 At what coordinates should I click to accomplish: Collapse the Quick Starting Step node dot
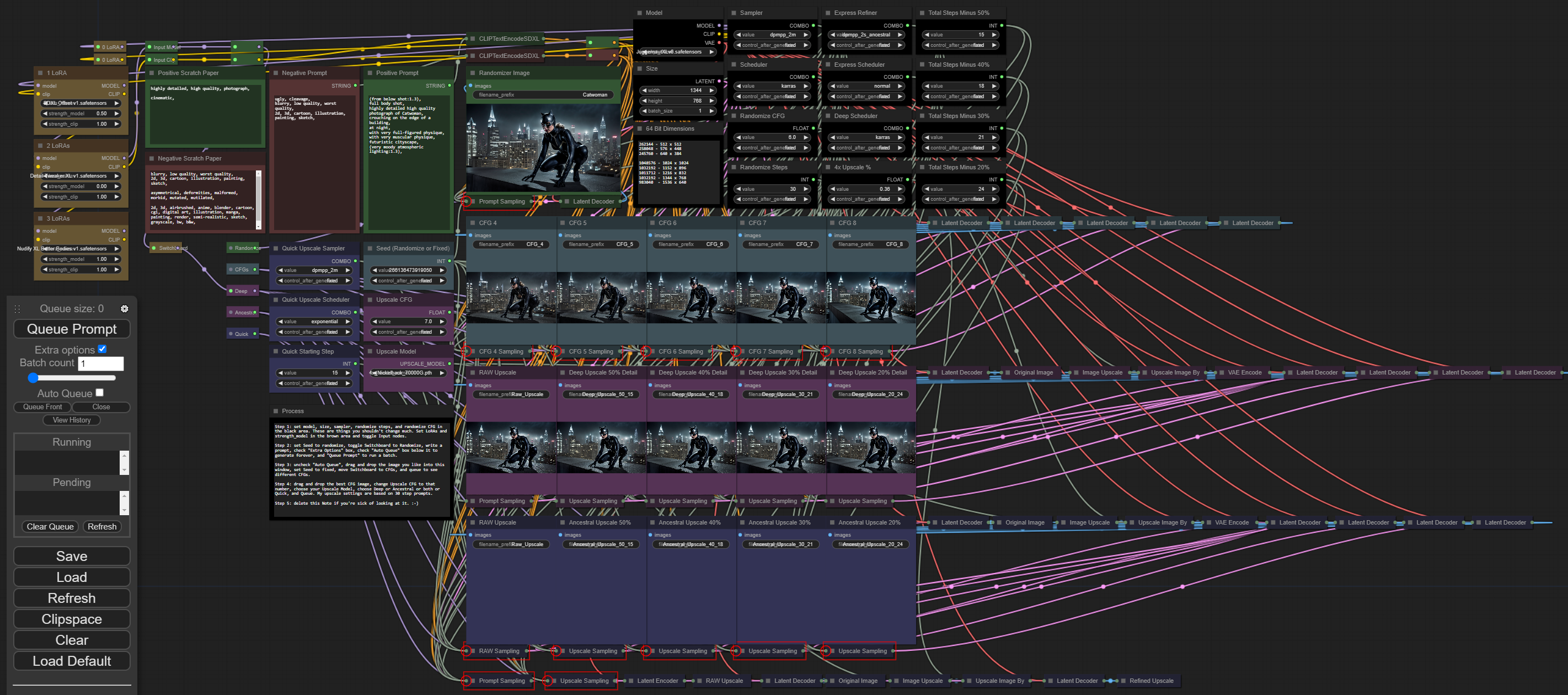pyautogui.click(x=275, y=352)
